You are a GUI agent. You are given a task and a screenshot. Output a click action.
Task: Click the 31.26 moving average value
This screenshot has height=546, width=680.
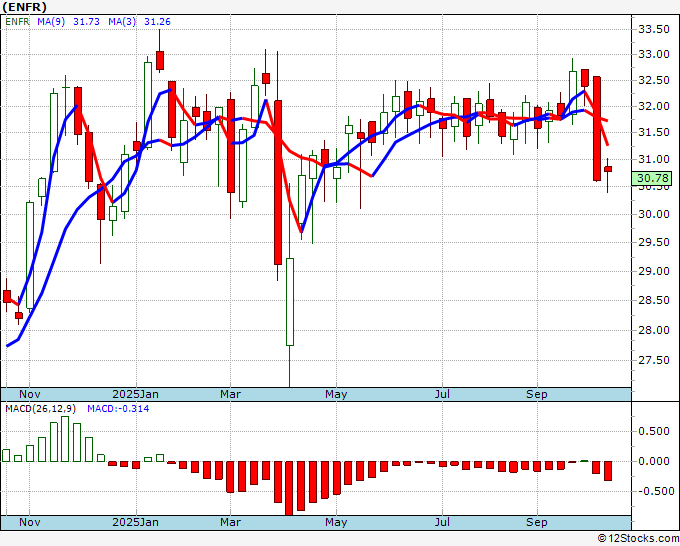click(x=157, y=22)
